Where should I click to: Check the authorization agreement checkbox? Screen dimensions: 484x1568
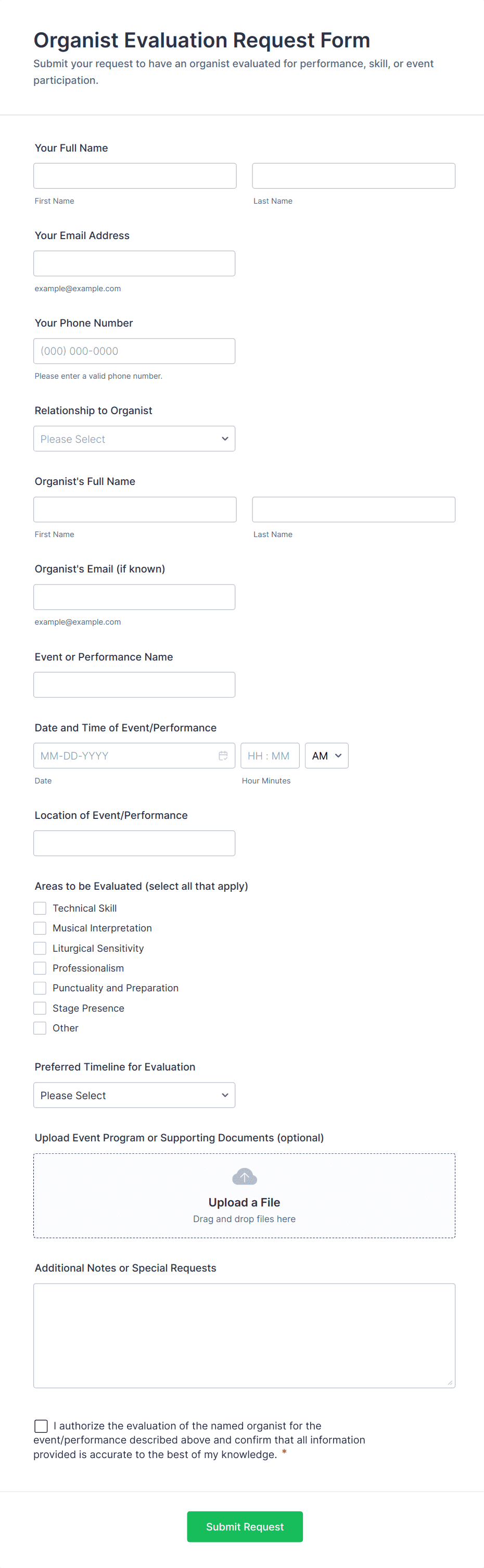(x=41, y=1426)
